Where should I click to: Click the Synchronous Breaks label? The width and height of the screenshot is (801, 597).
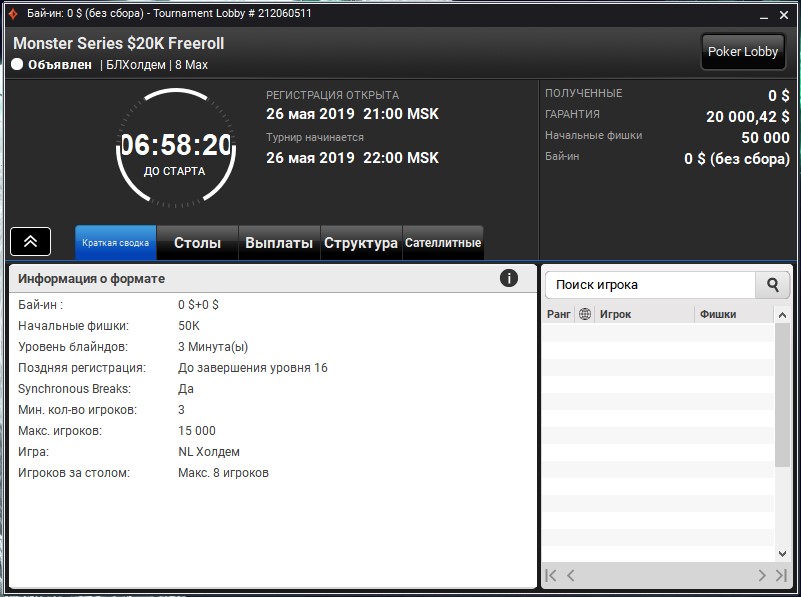point(75,389)
